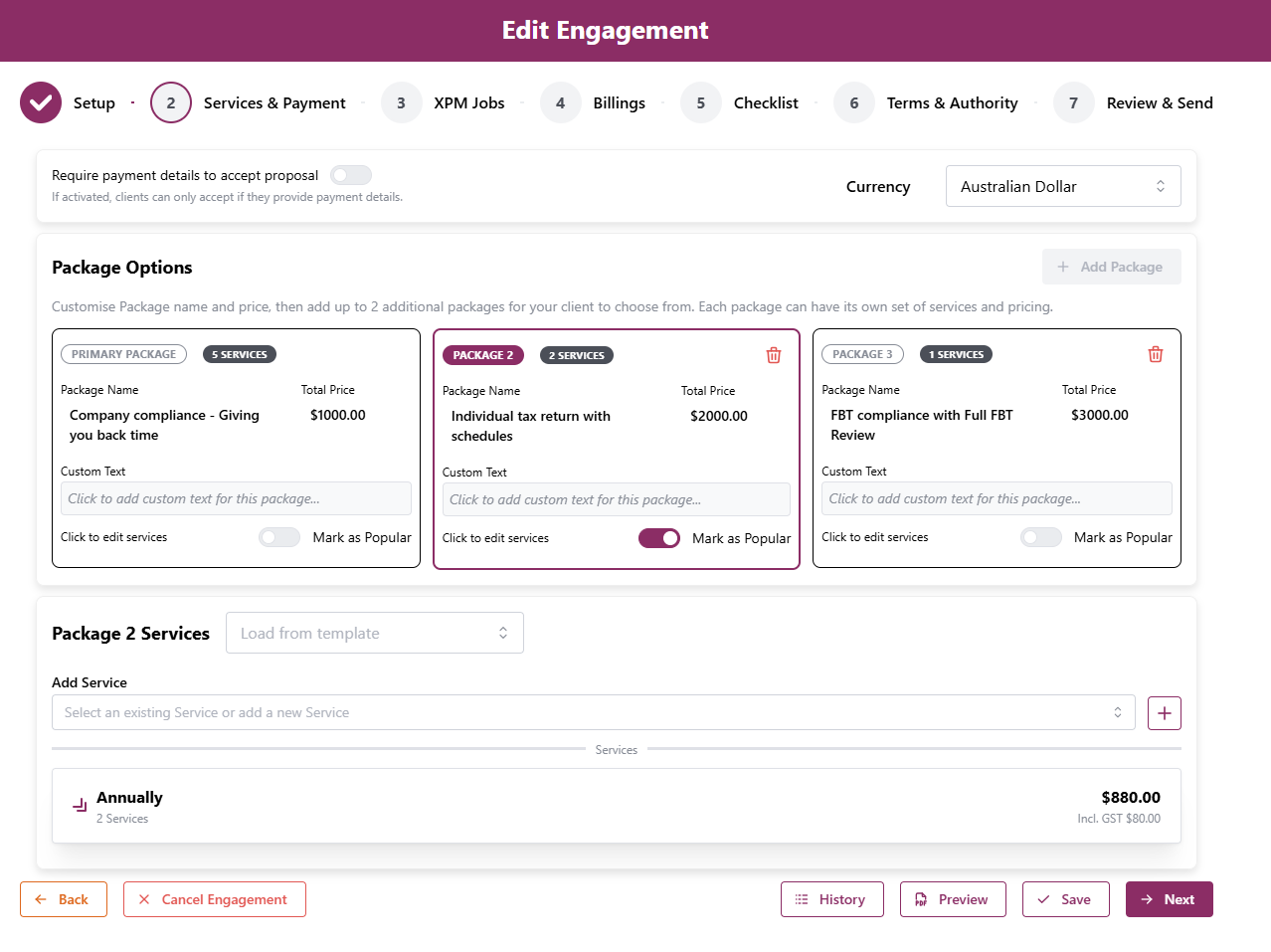1271x952 pixels.
Task: Click the completed Setup checkmark step icon
Action: (41, 103)
